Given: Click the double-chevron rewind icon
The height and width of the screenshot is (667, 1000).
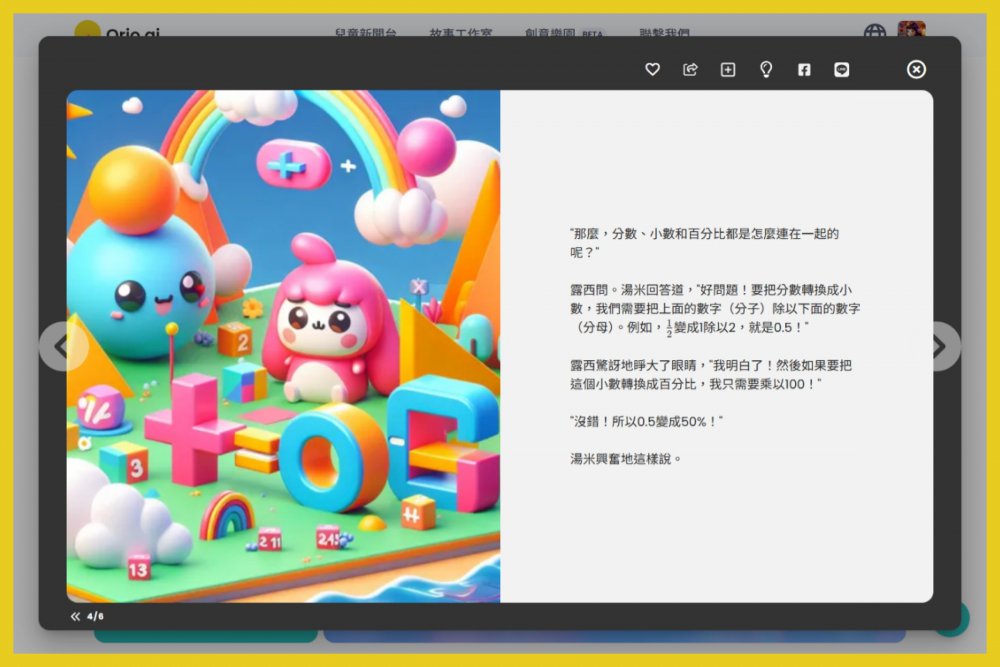Looking at the screenshot, I should point(75,616).
